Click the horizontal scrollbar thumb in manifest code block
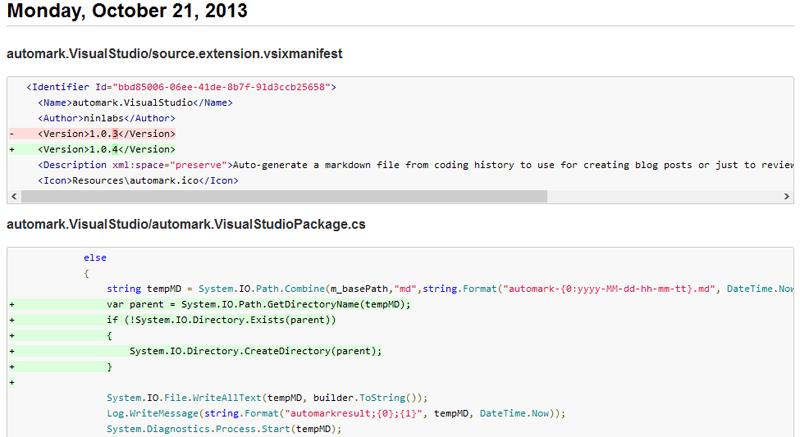 pyautogui.click(x=284, y=196)
